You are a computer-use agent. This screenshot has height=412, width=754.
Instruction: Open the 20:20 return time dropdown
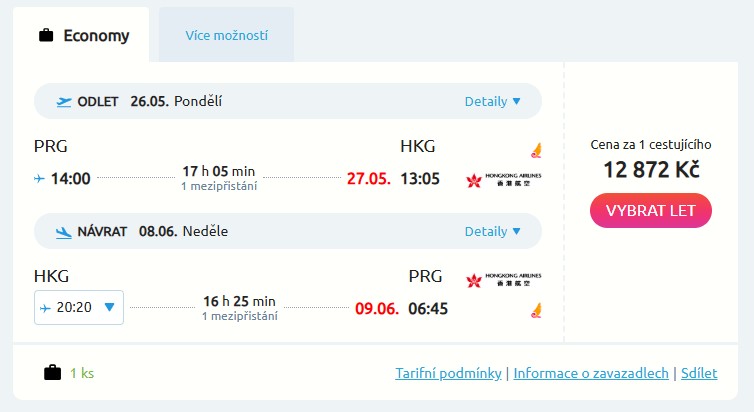[x=79, y=308]
